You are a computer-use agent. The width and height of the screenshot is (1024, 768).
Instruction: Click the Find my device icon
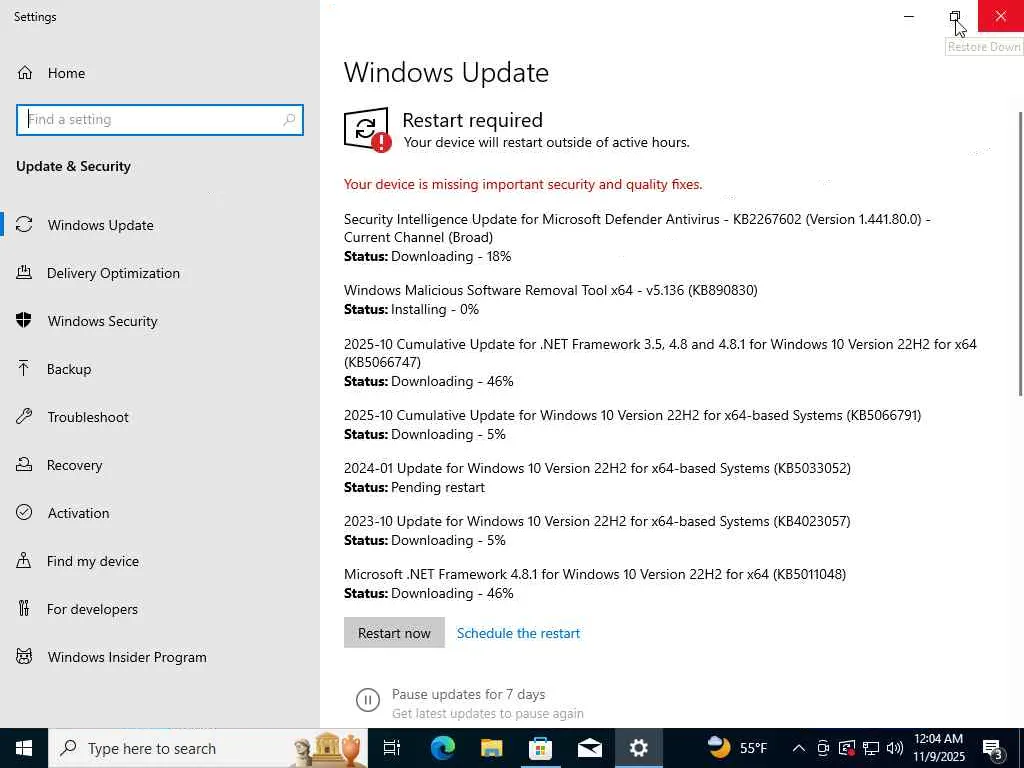pyautogui.click(x=24, y=560)
